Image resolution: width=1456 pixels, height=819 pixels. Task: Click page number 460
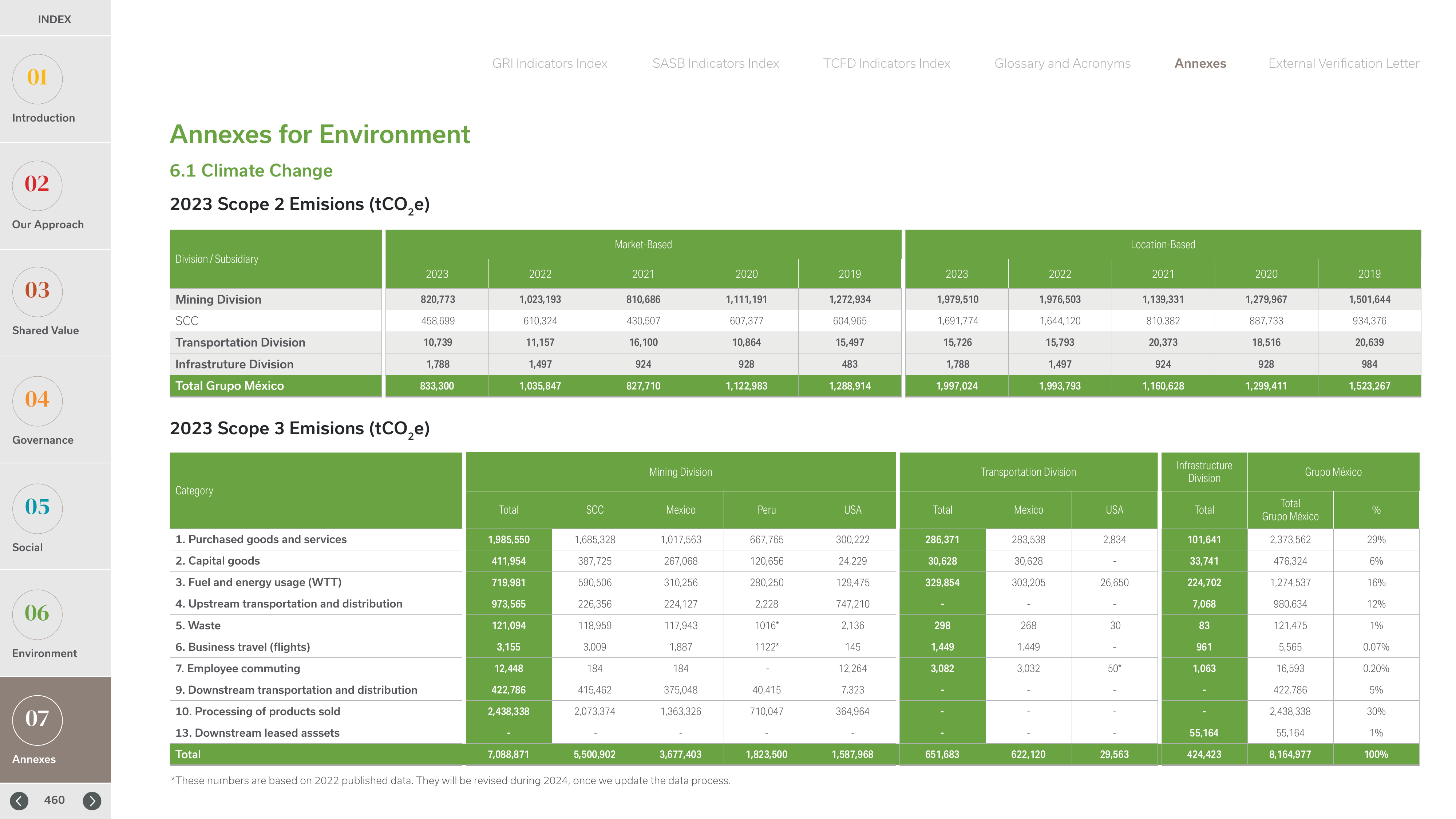pyautogui.click(x=54, y=800)
